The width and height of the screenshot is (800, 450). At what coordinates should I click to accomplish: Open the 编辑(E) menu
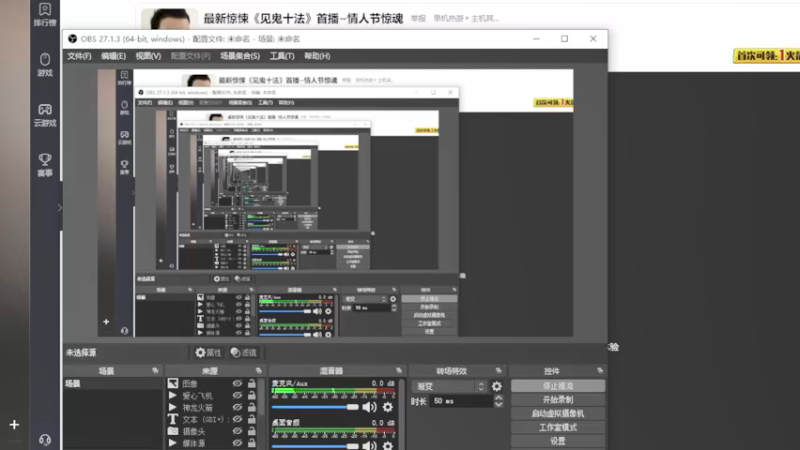(113, 56)
